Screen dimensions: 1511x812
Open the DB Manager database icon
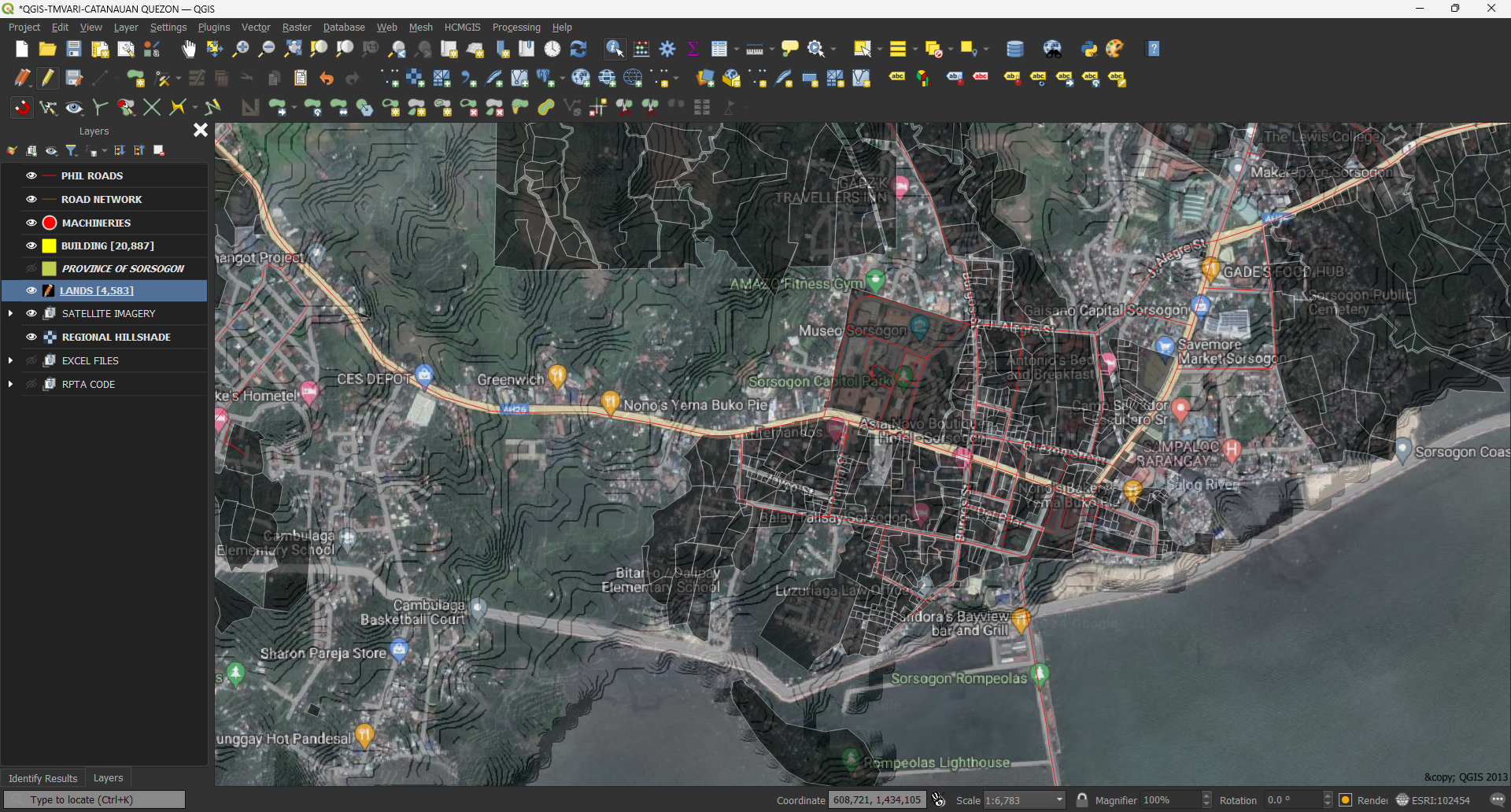1014,49
